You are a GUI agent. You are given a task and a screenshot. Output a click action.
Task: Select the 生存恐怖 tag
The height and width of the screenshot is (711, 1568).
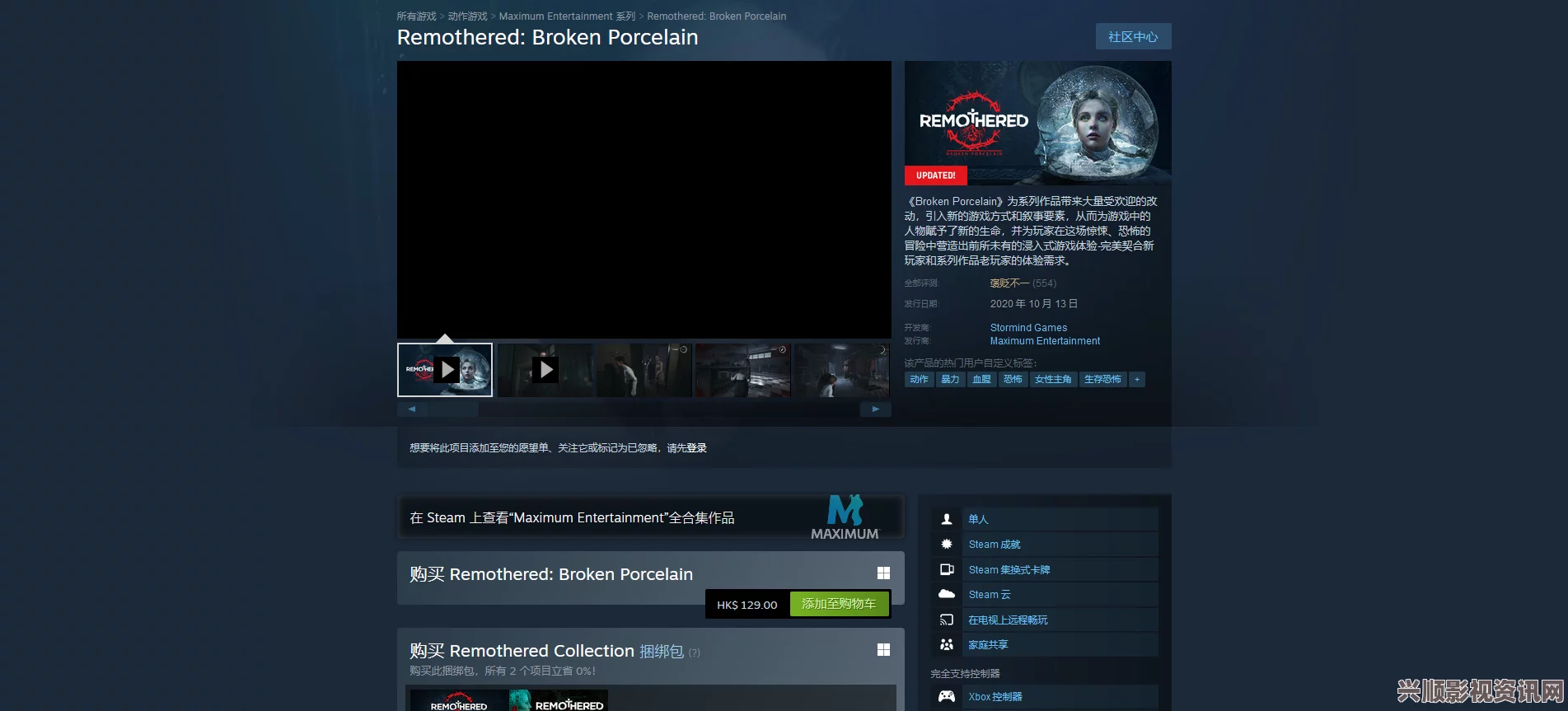point(1102,379)
